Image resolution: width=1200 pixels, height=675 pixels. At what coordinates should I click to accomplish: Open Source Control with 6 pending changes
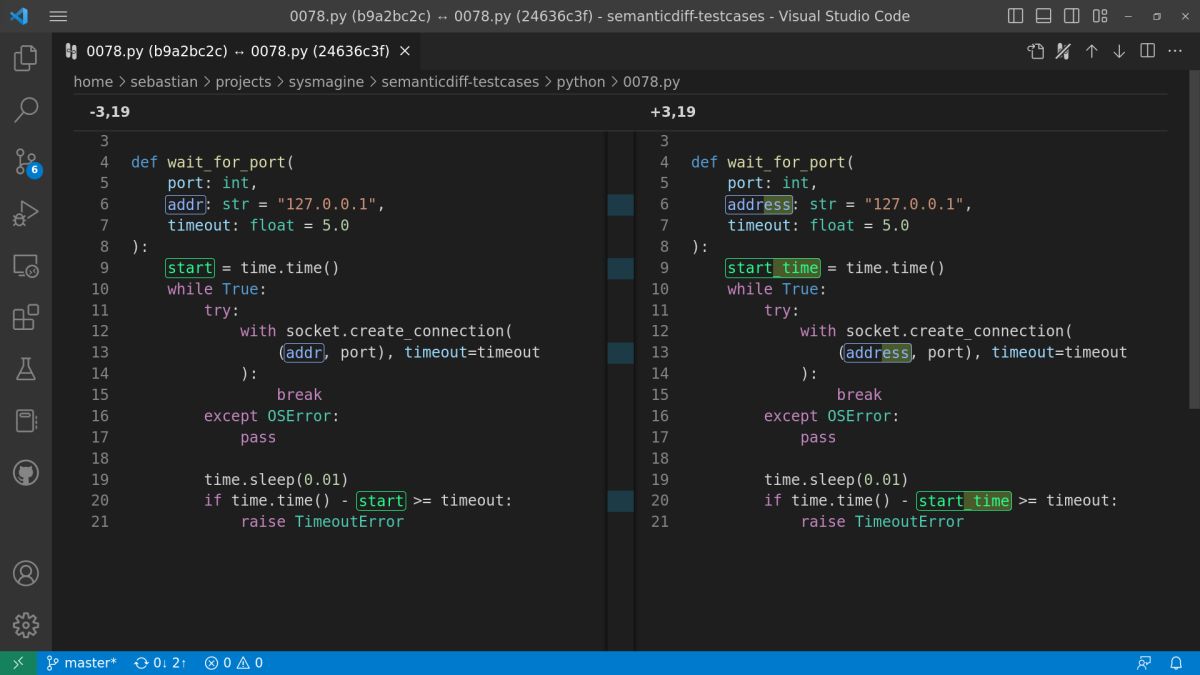point(26,161)
